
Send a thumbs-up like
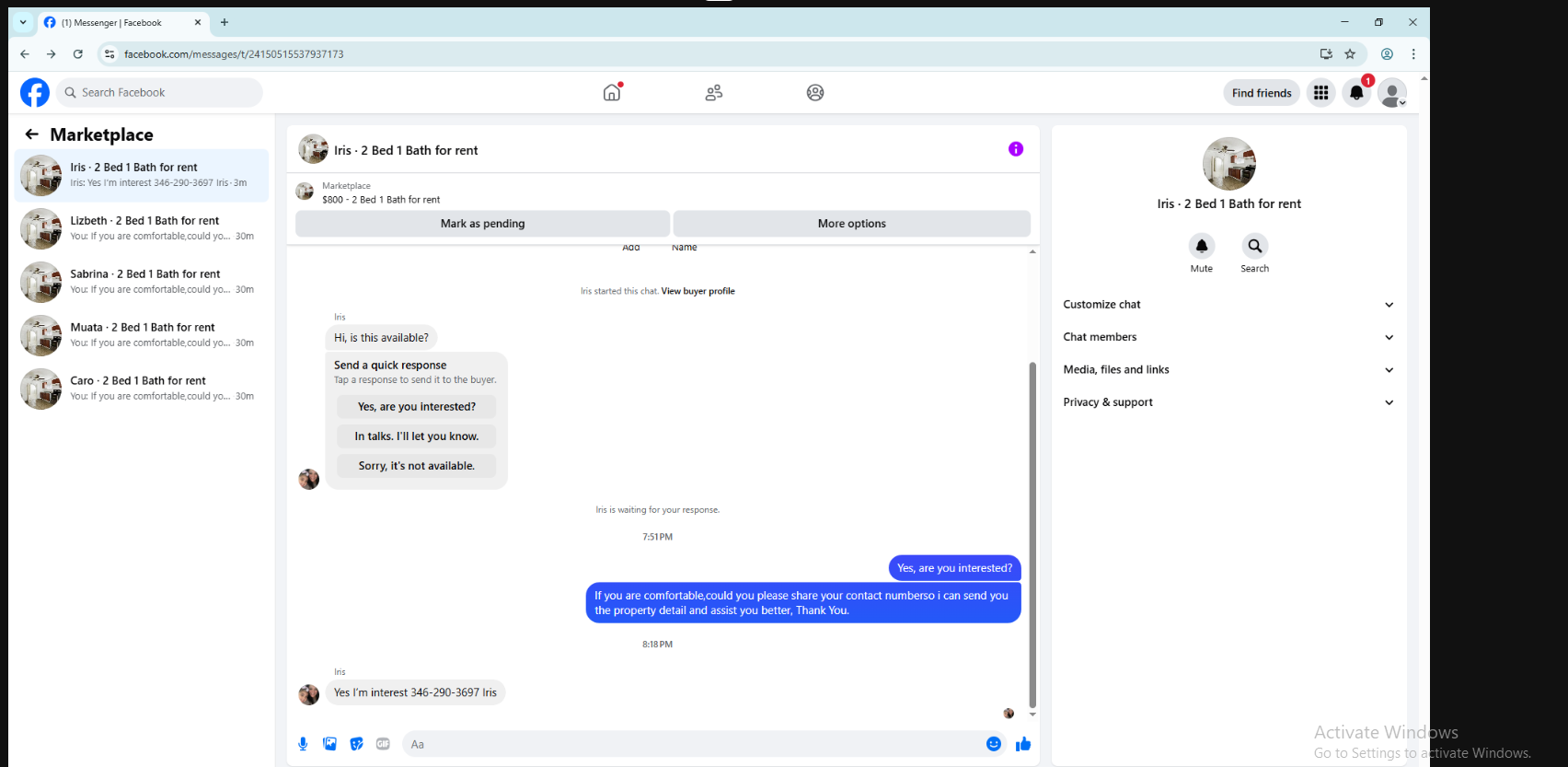click(x=1023, y=744)
